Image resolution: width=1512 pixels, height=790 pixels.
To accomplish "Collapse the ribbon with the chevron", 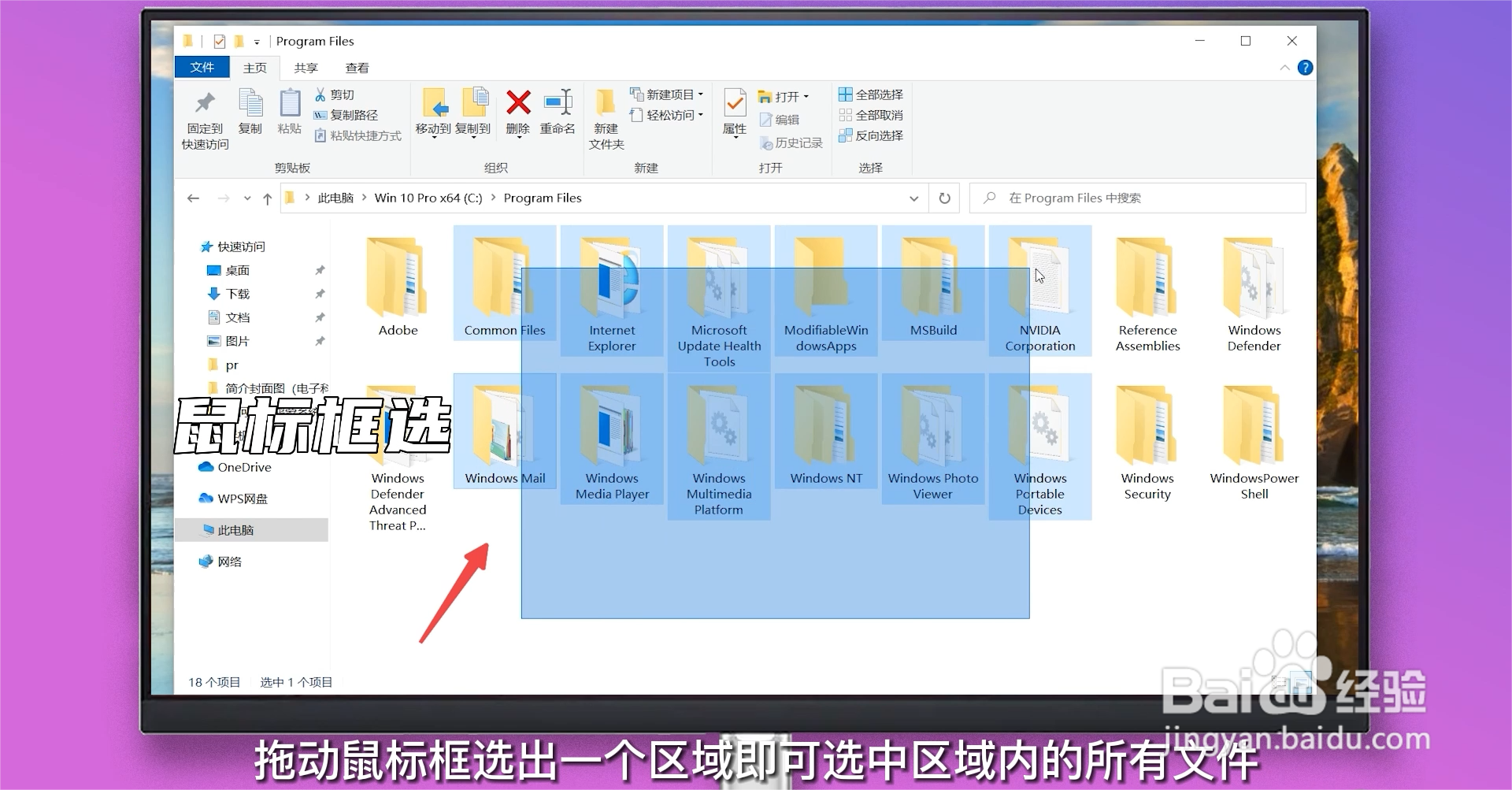I will [x=1284, y=68].
